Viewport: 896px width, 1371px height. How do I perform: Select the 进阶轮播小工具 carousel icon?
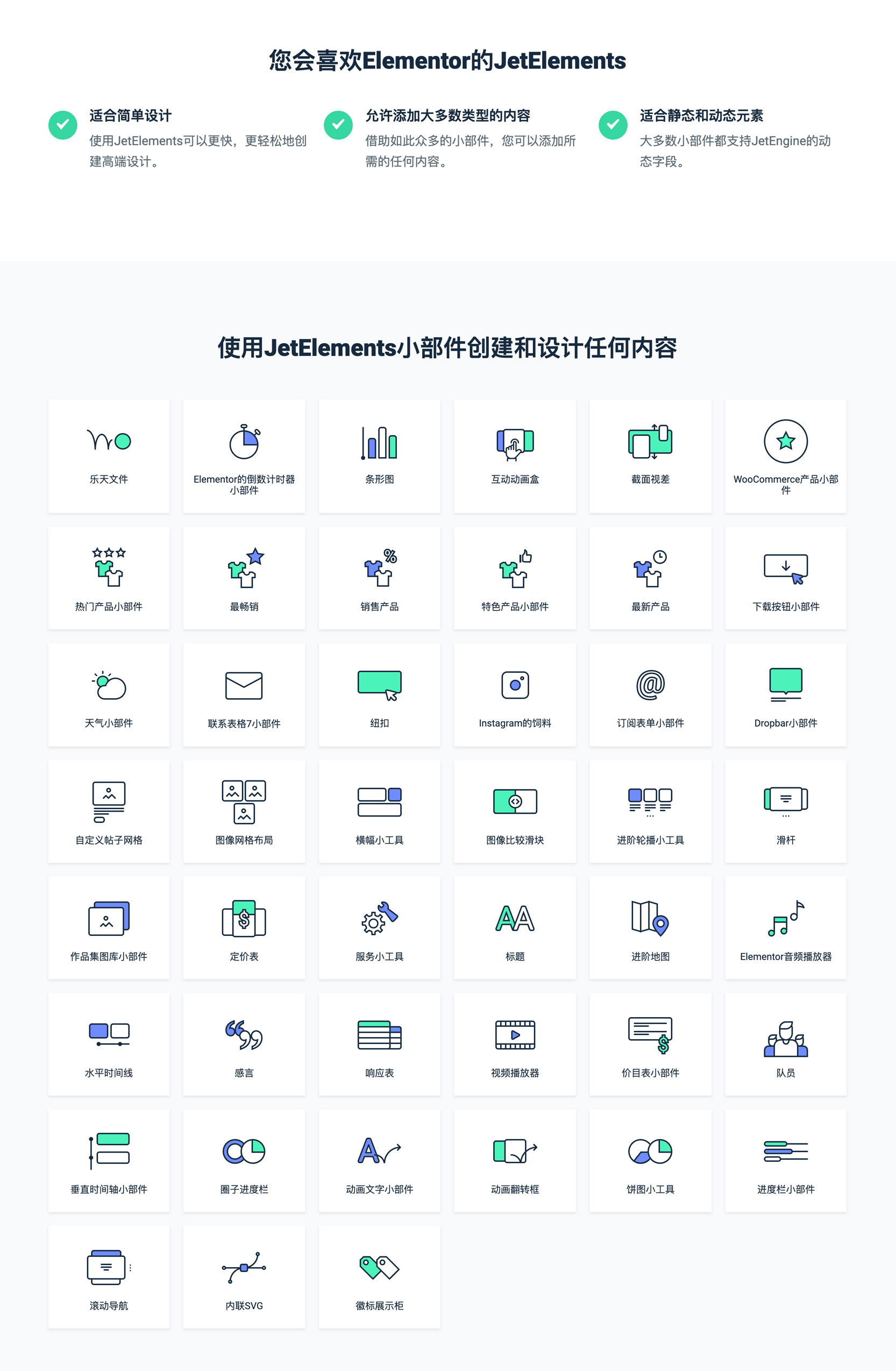click(x=650, y=802)
